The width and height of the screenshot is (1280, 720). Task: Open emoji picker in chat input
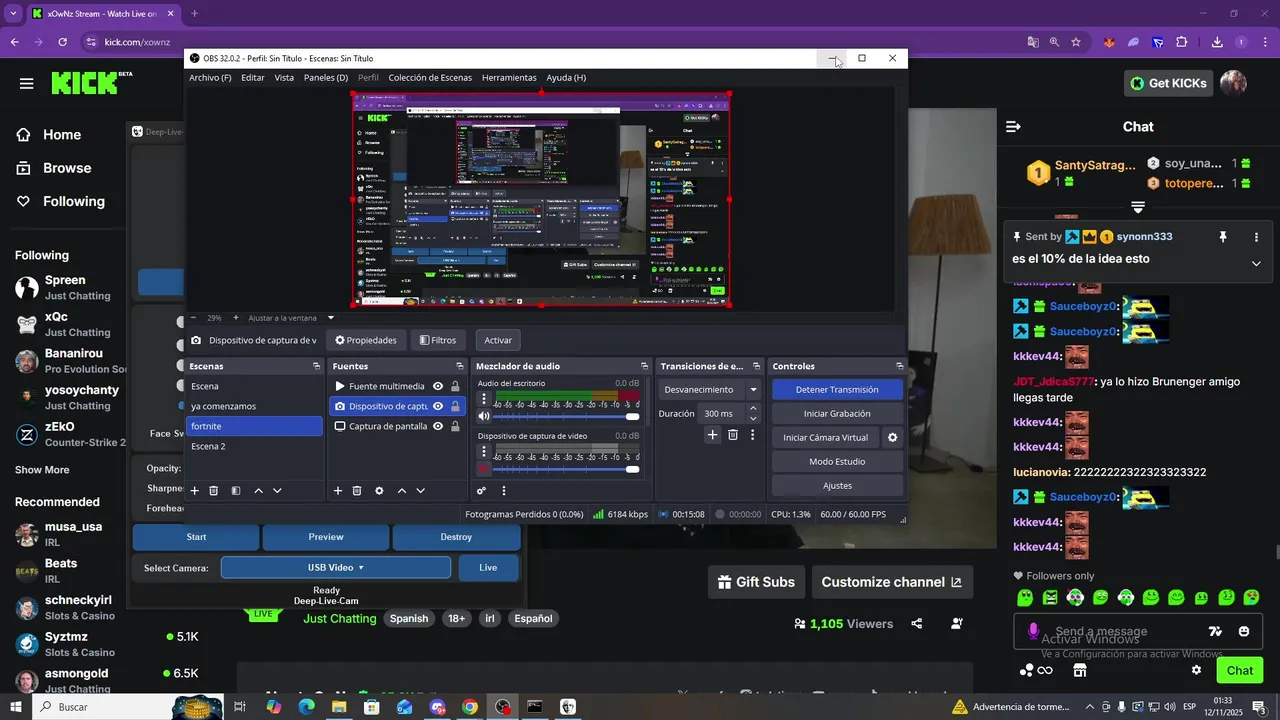pyautogui.click(x=1244, y=631)
